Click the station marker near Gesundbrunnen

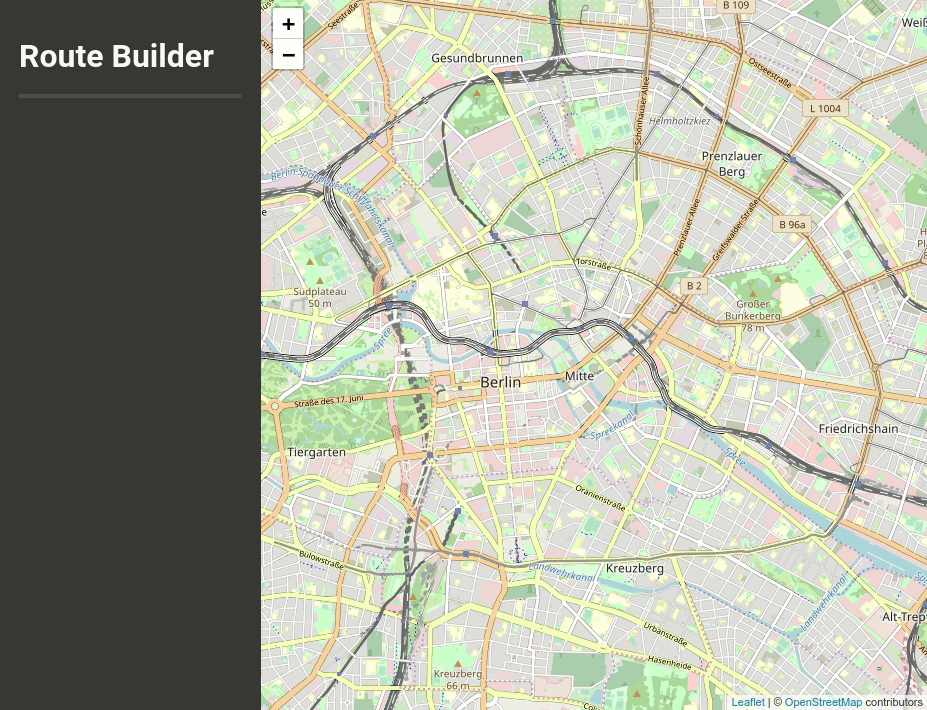(x=508, y=73)
